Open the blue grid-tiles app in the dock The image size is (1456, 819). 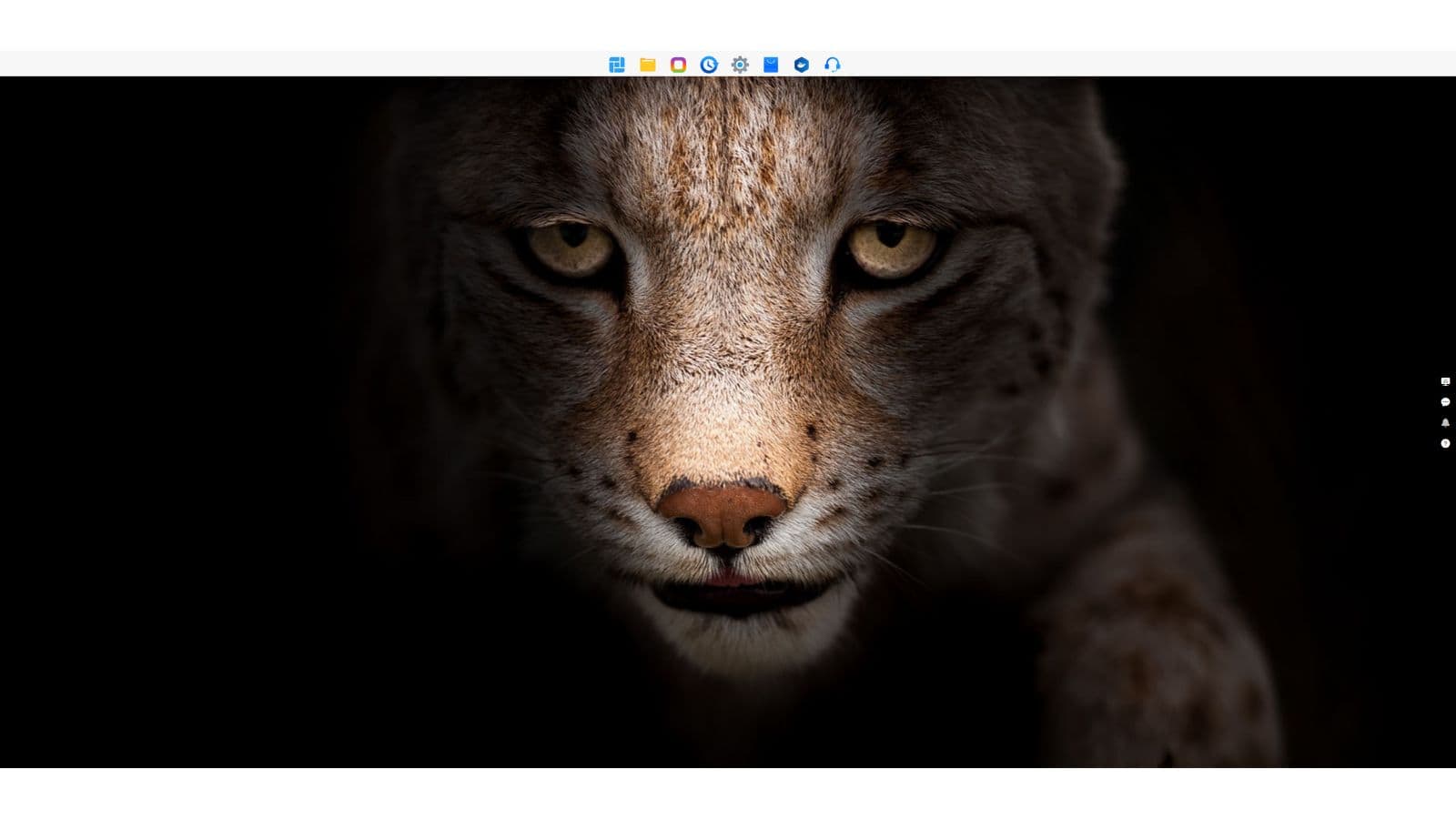617,65
